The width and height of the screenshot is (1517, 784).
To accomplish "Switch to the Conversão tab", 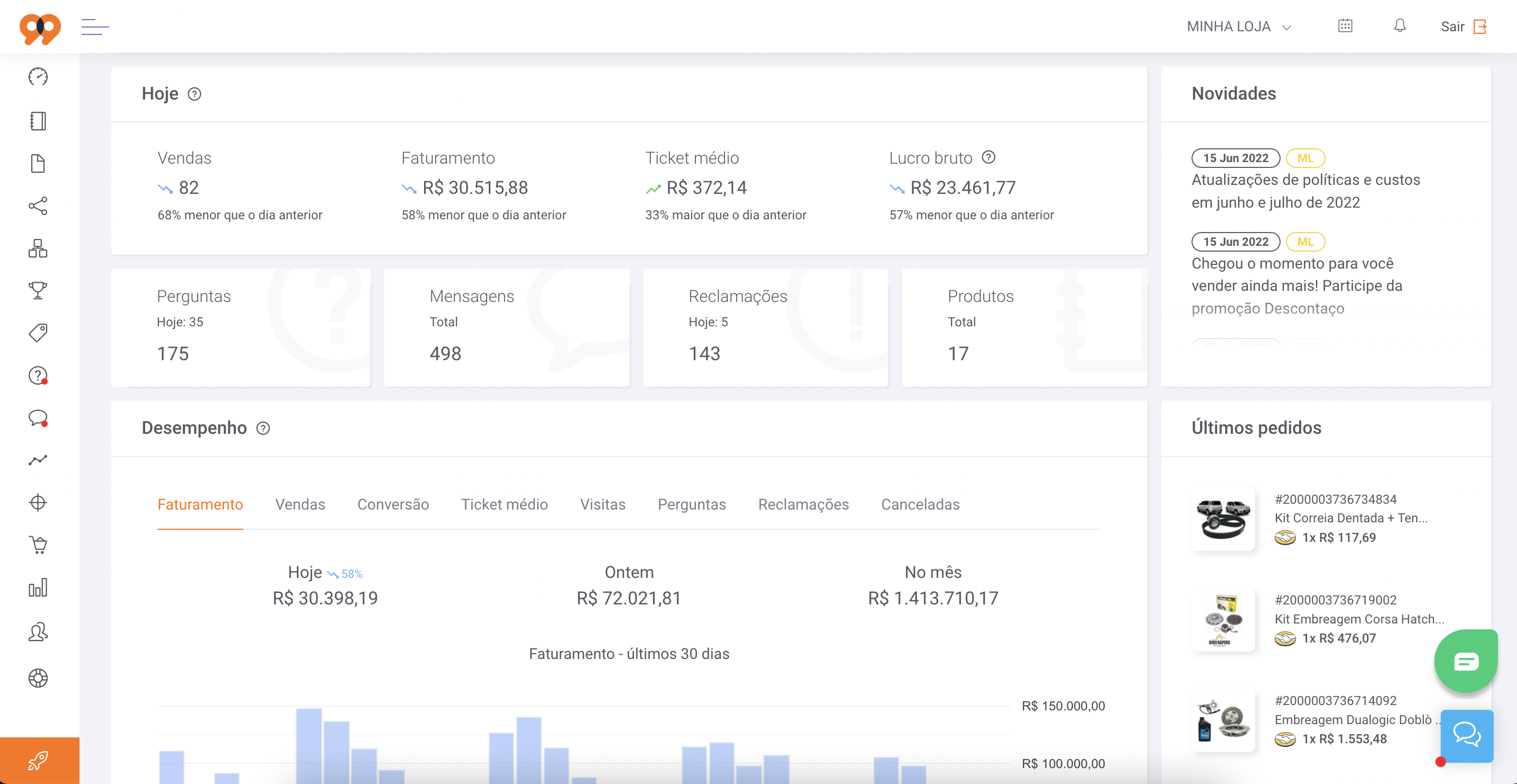I will [393, 504].
